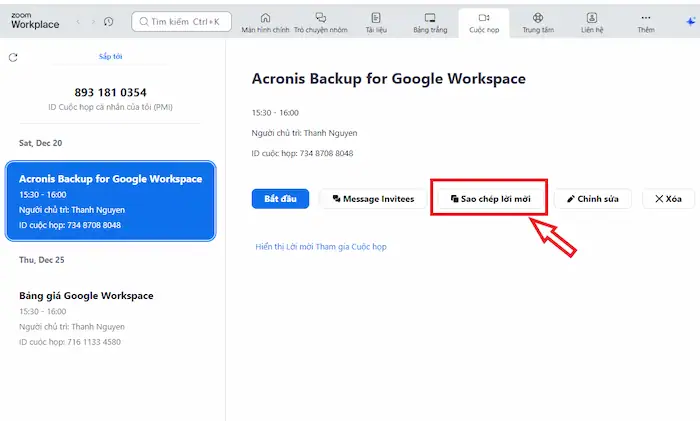Open the Bảng trắng whiteboard tab
Viewport: 700px width, 421px height.
(430, 22)
